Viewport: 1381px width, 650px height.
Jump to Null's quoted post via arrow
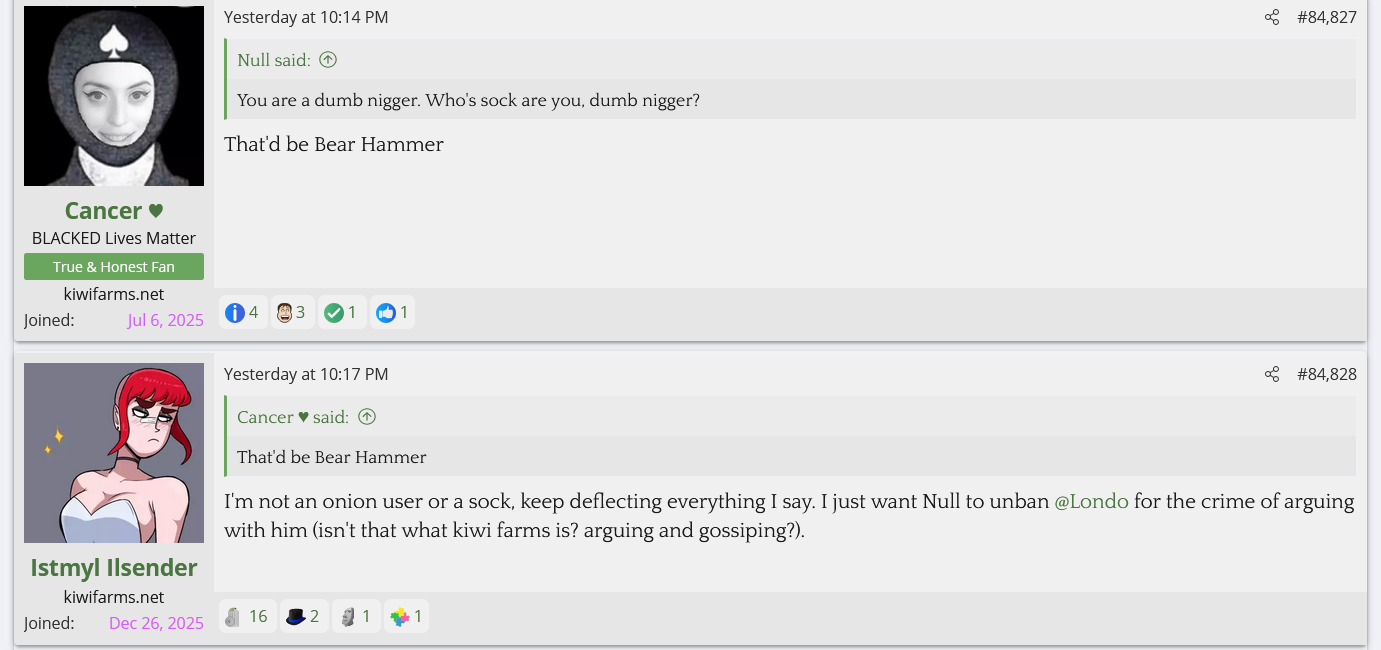tap(328, 60)
